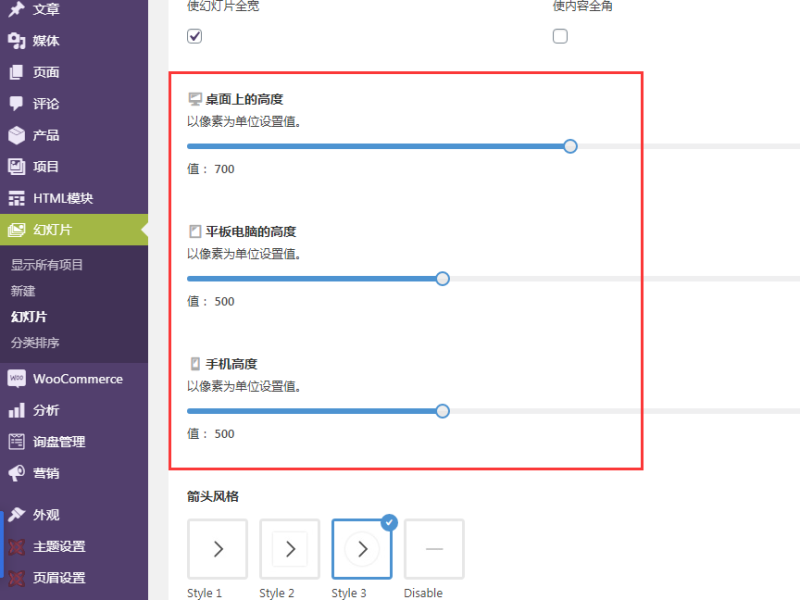Open 新建 submenu item
Screen dimensions: 800x600
(23, 291)
